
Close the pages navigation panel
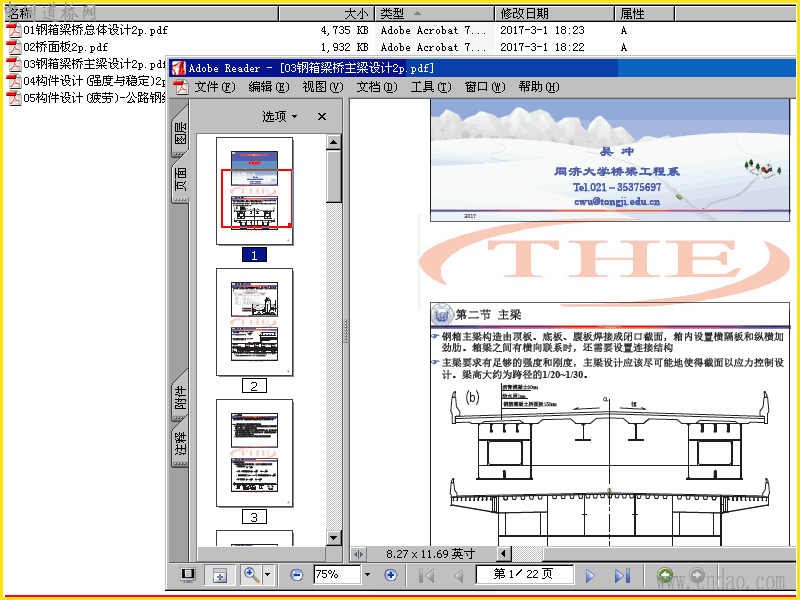[322, 117]
